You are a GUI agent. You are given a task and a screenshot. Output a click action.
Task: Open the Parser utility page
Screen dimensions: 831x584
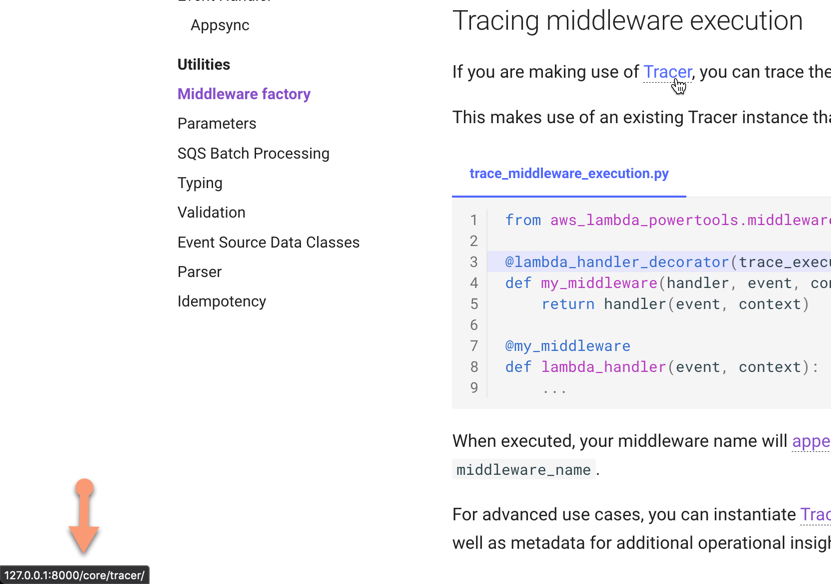pyautogui.click(x=199, y=272)
